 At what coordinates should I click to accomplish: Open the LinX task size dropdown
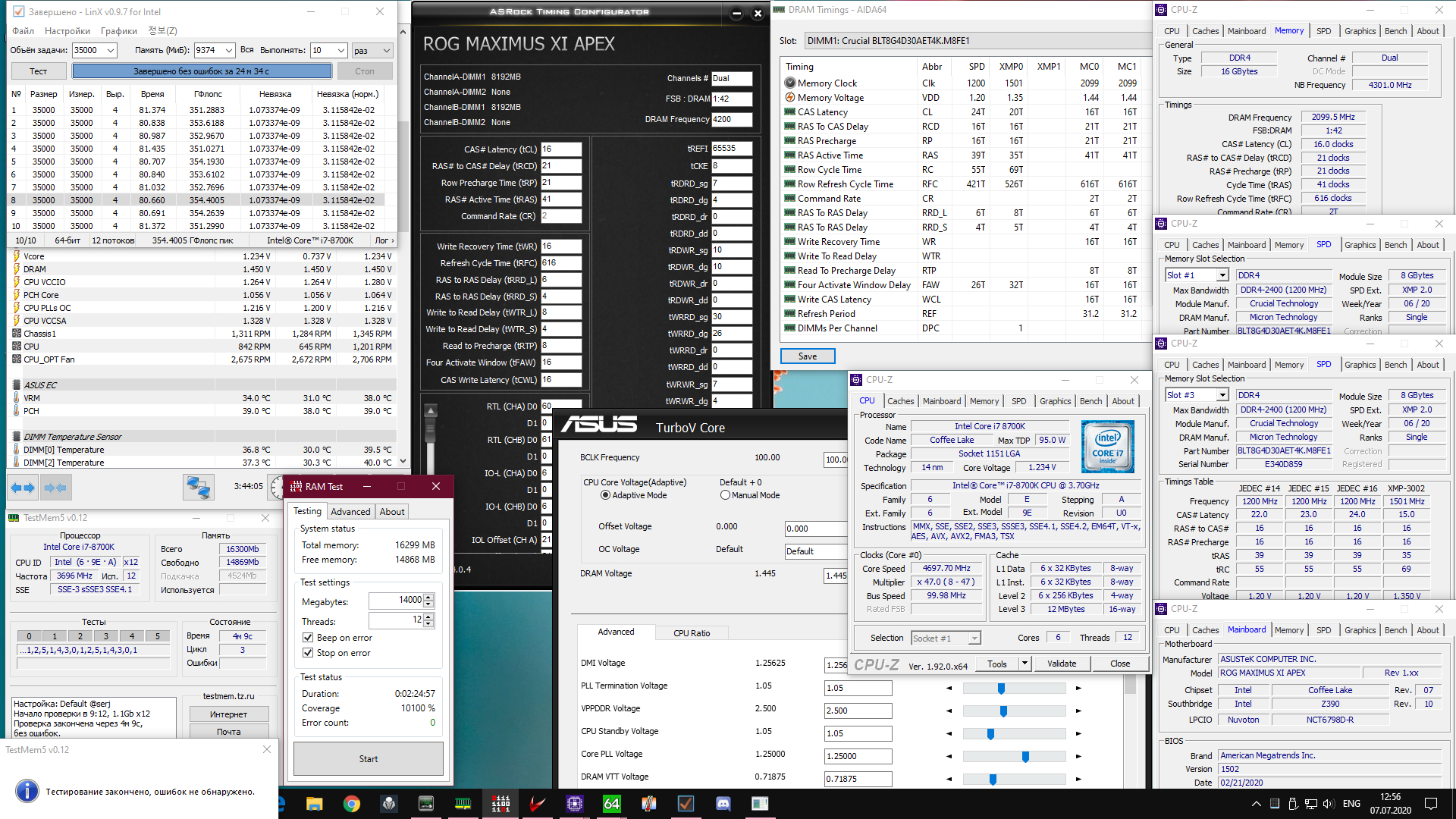(x=111, y=51)
